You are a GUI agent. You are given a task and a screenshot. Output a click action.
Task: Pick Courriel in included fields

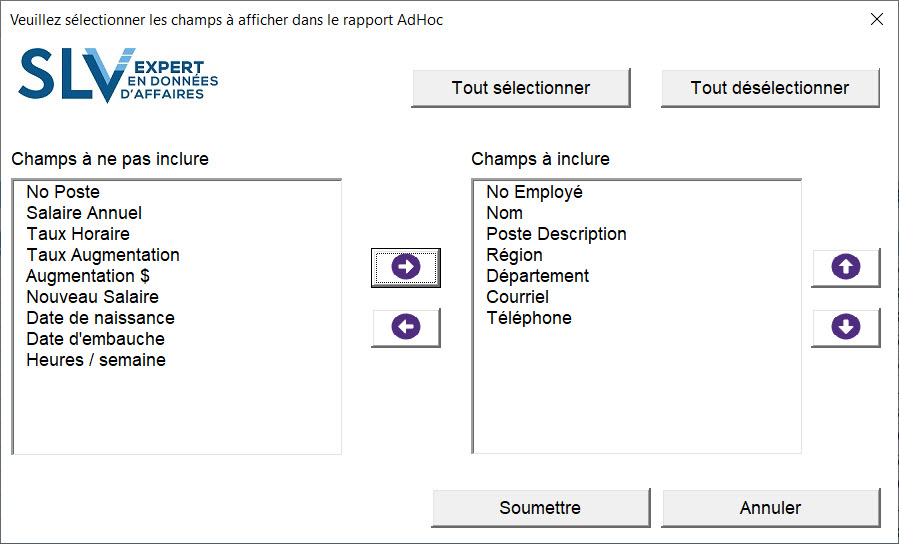517,297
